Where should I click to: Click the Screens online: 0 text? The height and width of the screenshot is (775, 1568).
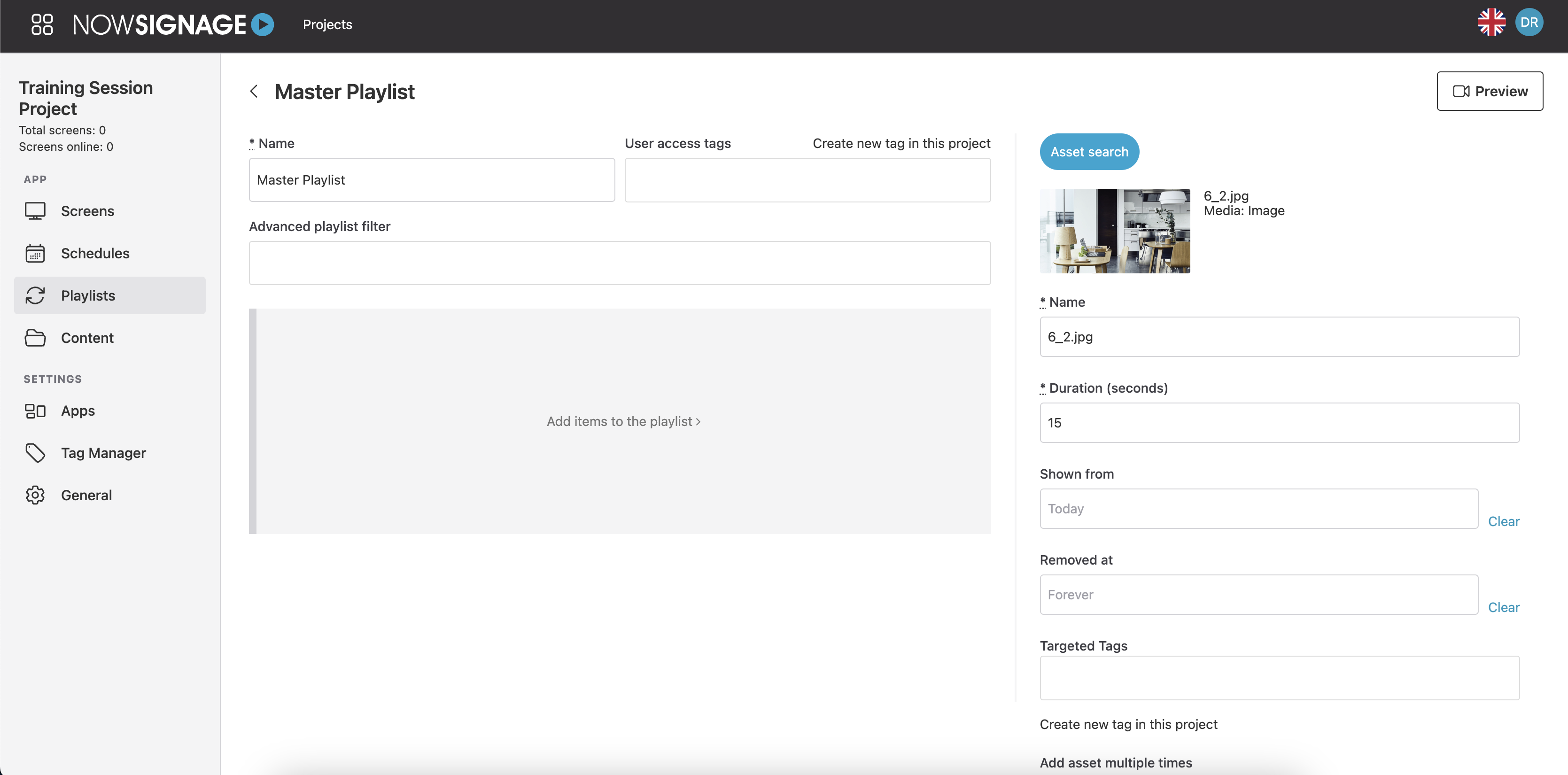66,147
